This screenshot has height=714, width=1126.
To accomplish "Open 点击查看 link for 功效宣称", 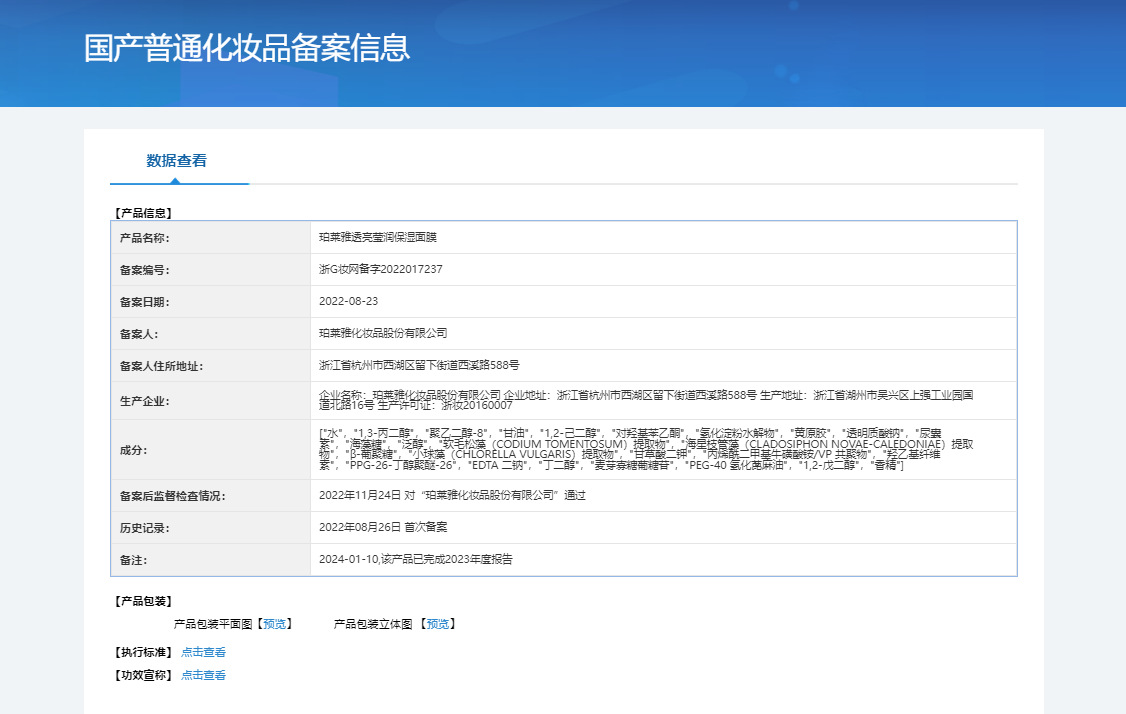I will click(203, 675).
